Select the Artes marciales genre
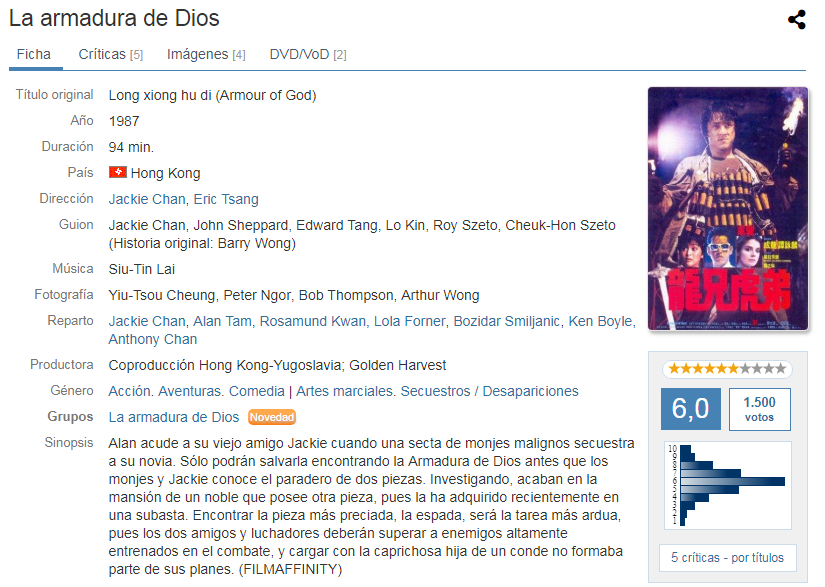825x587 pixels. coord(344,391)
